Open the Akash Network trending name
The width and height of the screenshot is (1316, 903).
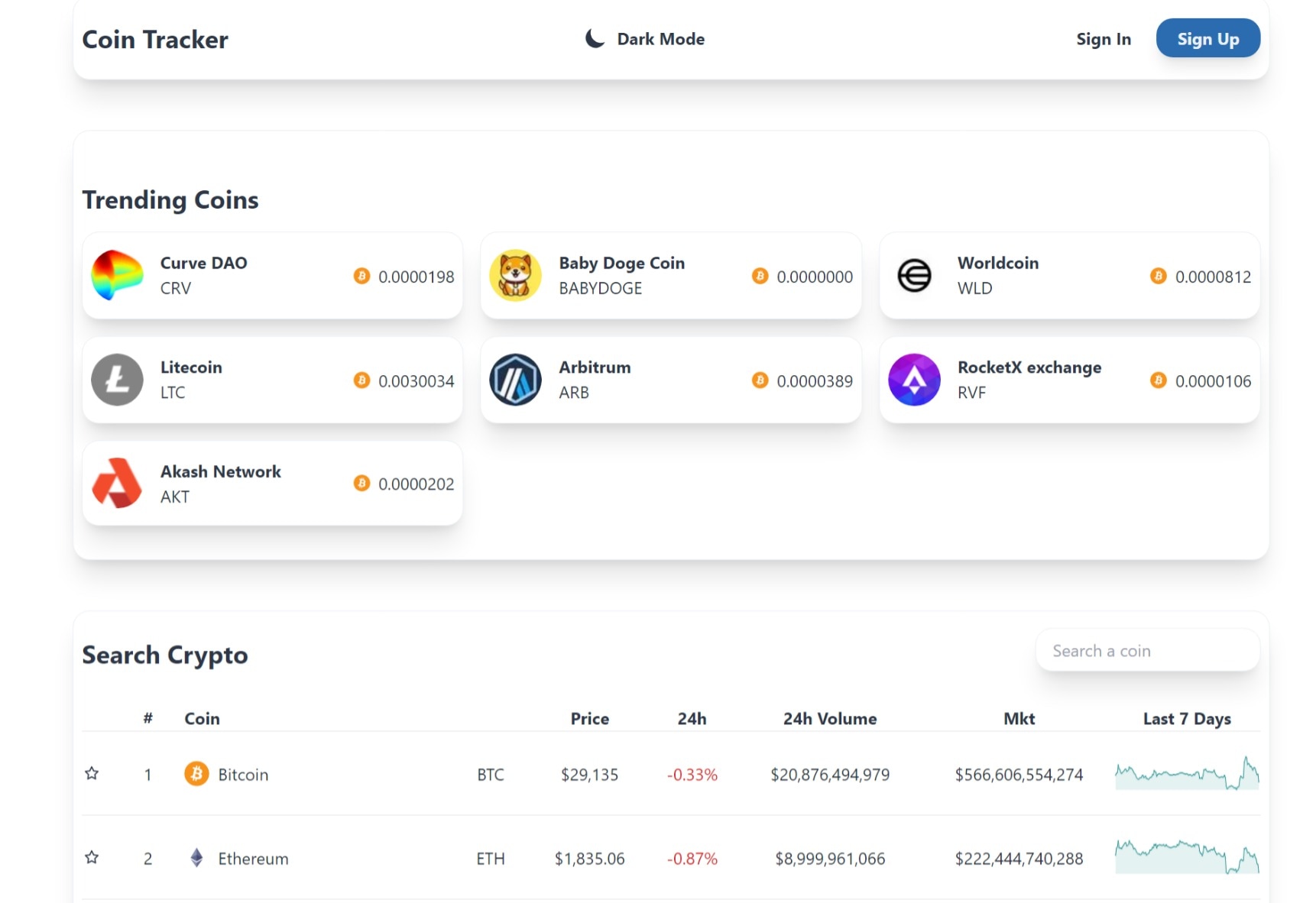(x=221, y=471)
